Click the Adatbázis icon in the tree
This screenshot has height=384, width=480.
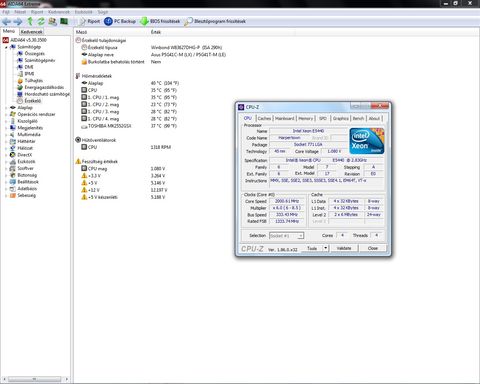(13, 189)
